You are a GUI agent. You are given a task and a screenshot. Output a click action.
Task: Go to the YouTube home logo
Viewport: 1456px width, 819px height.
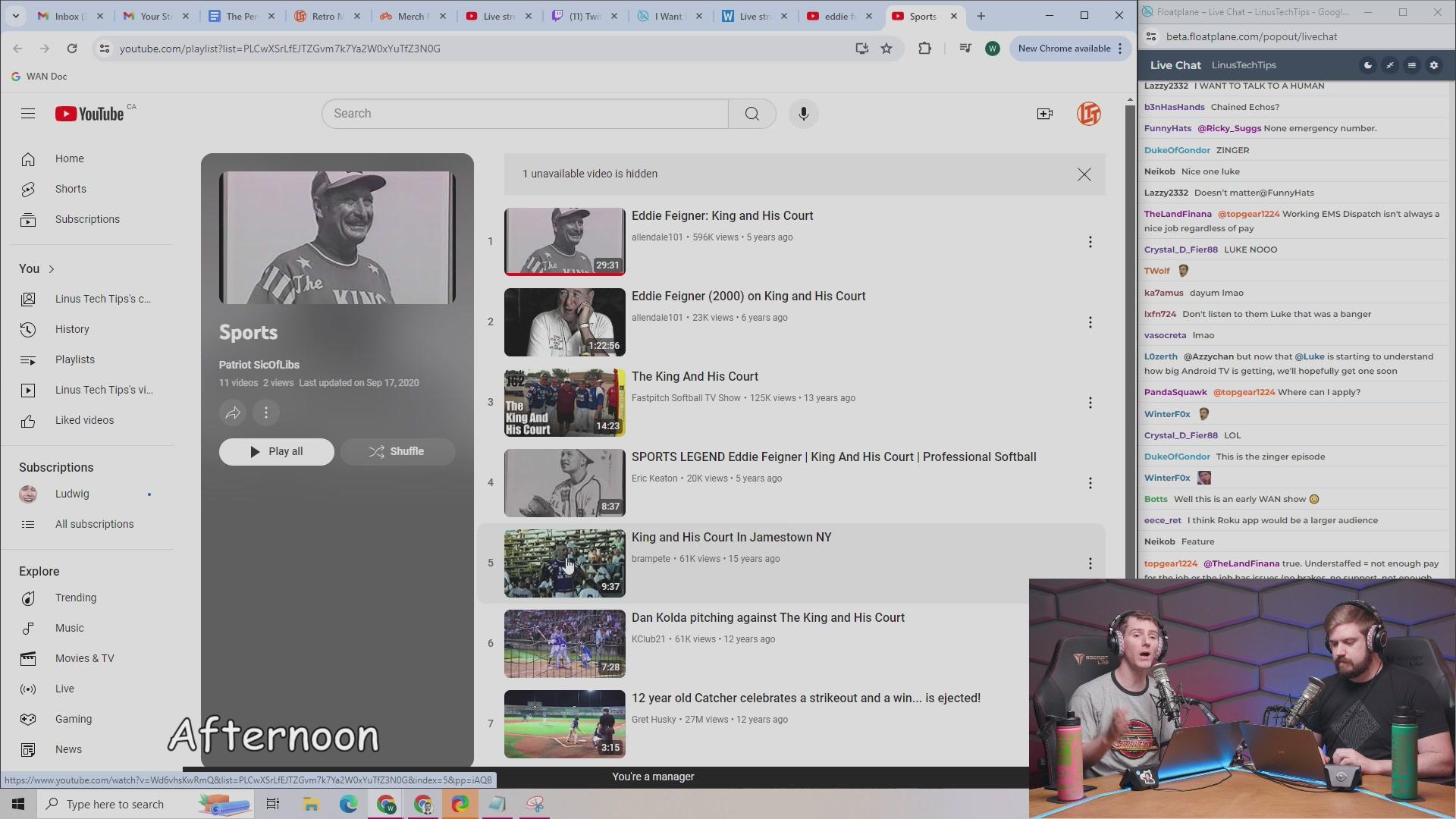pyautogui.click(x=89, y=114)
